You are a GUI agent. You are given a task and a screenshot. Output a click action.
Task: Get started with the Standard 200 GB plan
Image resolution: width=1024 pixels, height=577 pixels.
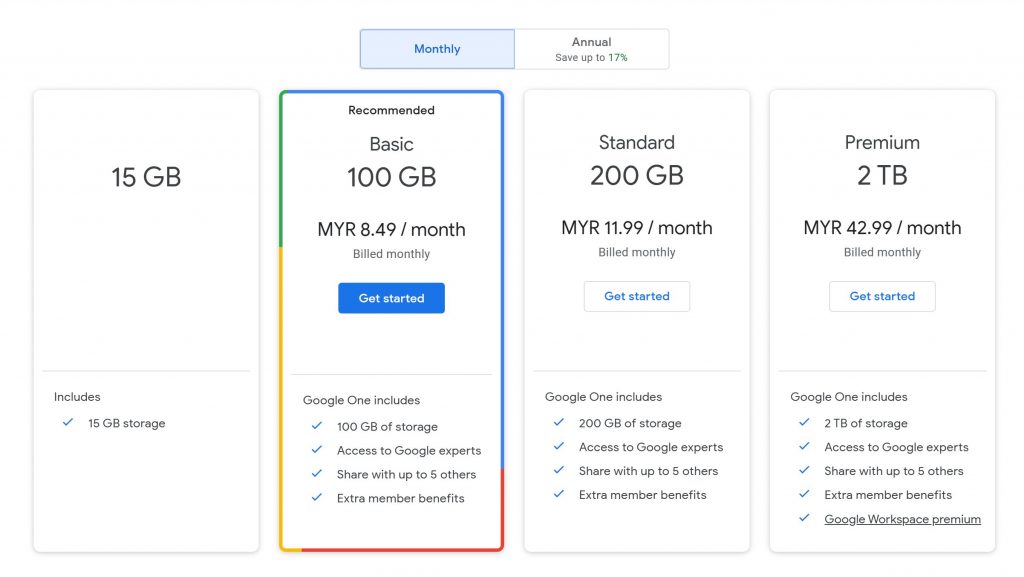(637, 296)
